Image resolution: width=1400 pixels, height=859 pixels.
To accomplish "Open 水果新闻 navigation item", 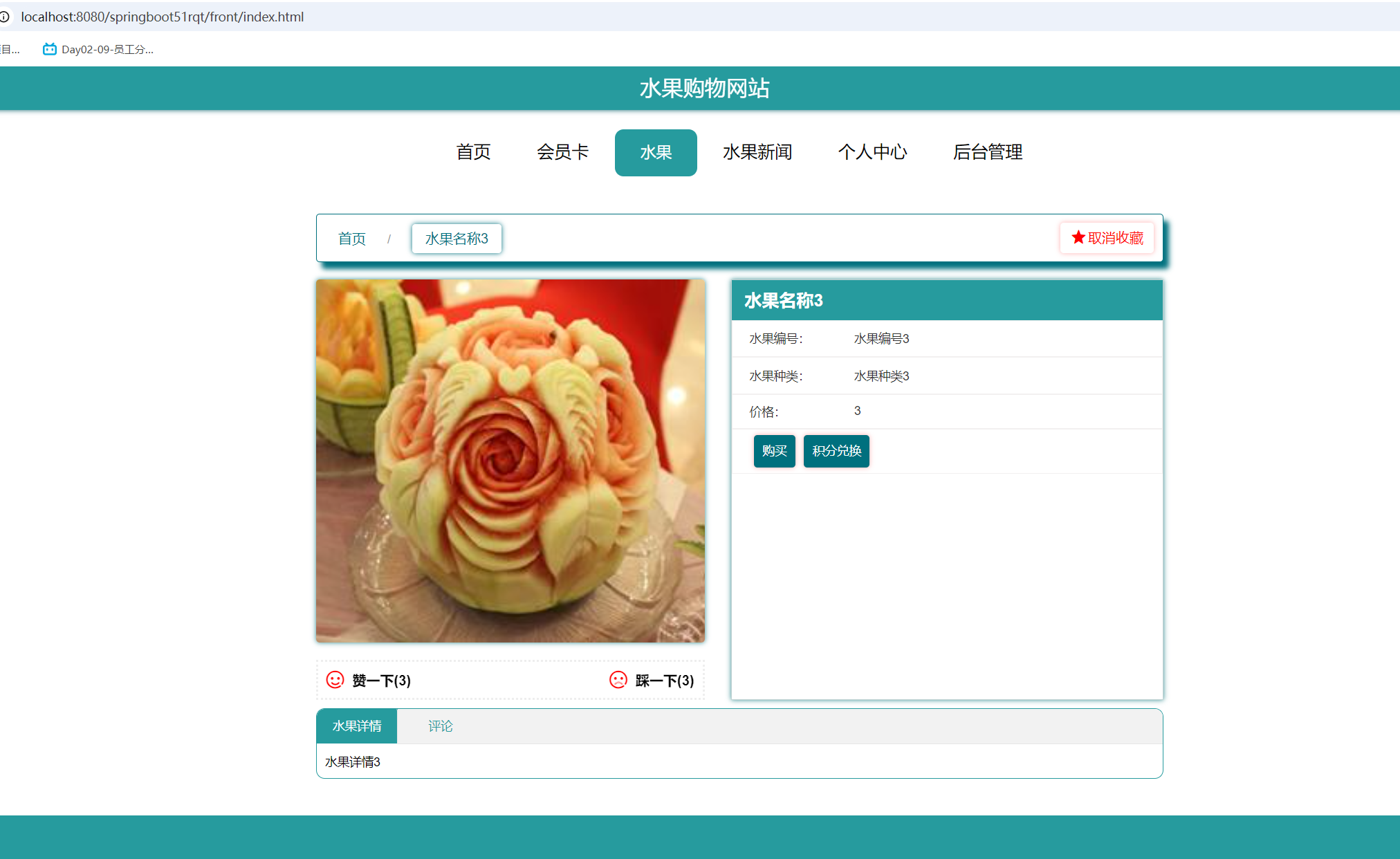I will [757, 152].
